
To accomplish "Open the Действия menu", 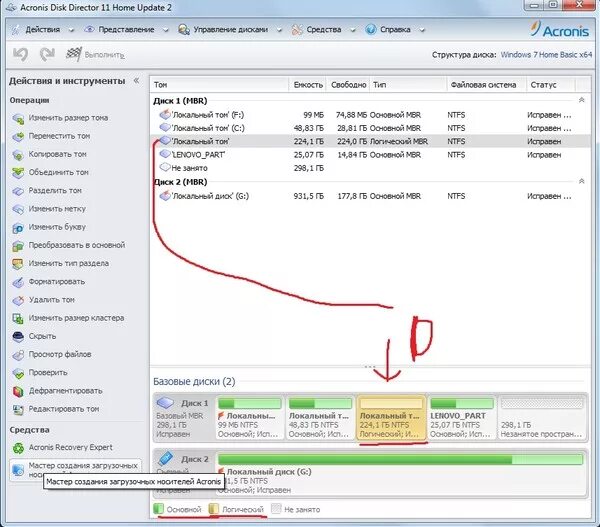I will click(x=42, y=29).
